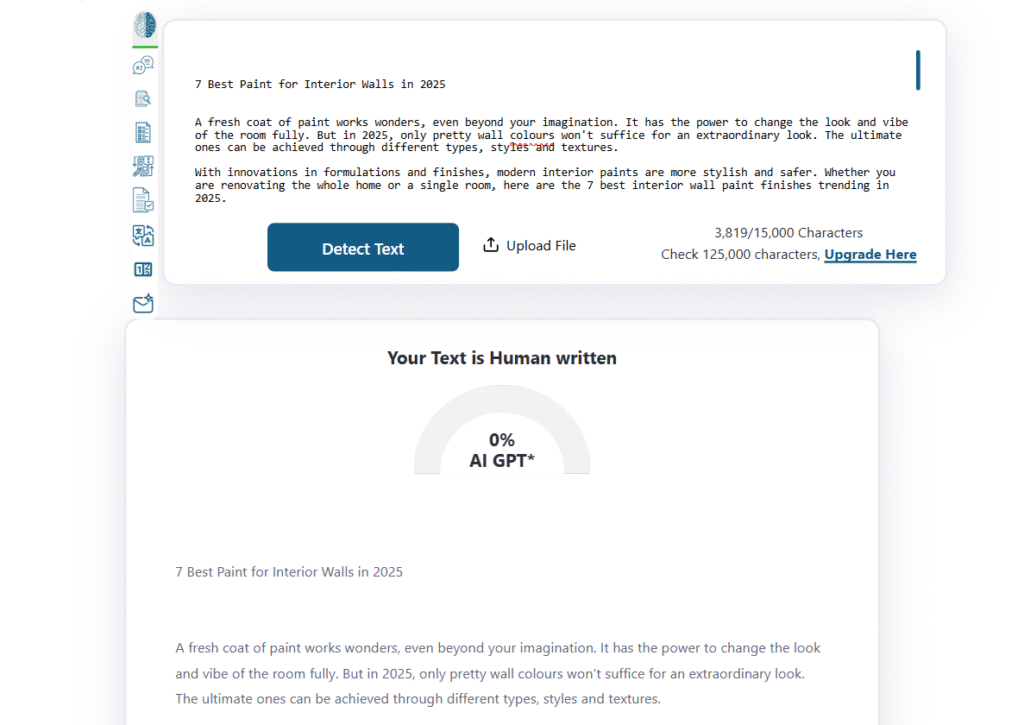Follow the Upgrade Here link
Image resolution: width=1024 pixels, height=725 pixels.
point(870,255)
